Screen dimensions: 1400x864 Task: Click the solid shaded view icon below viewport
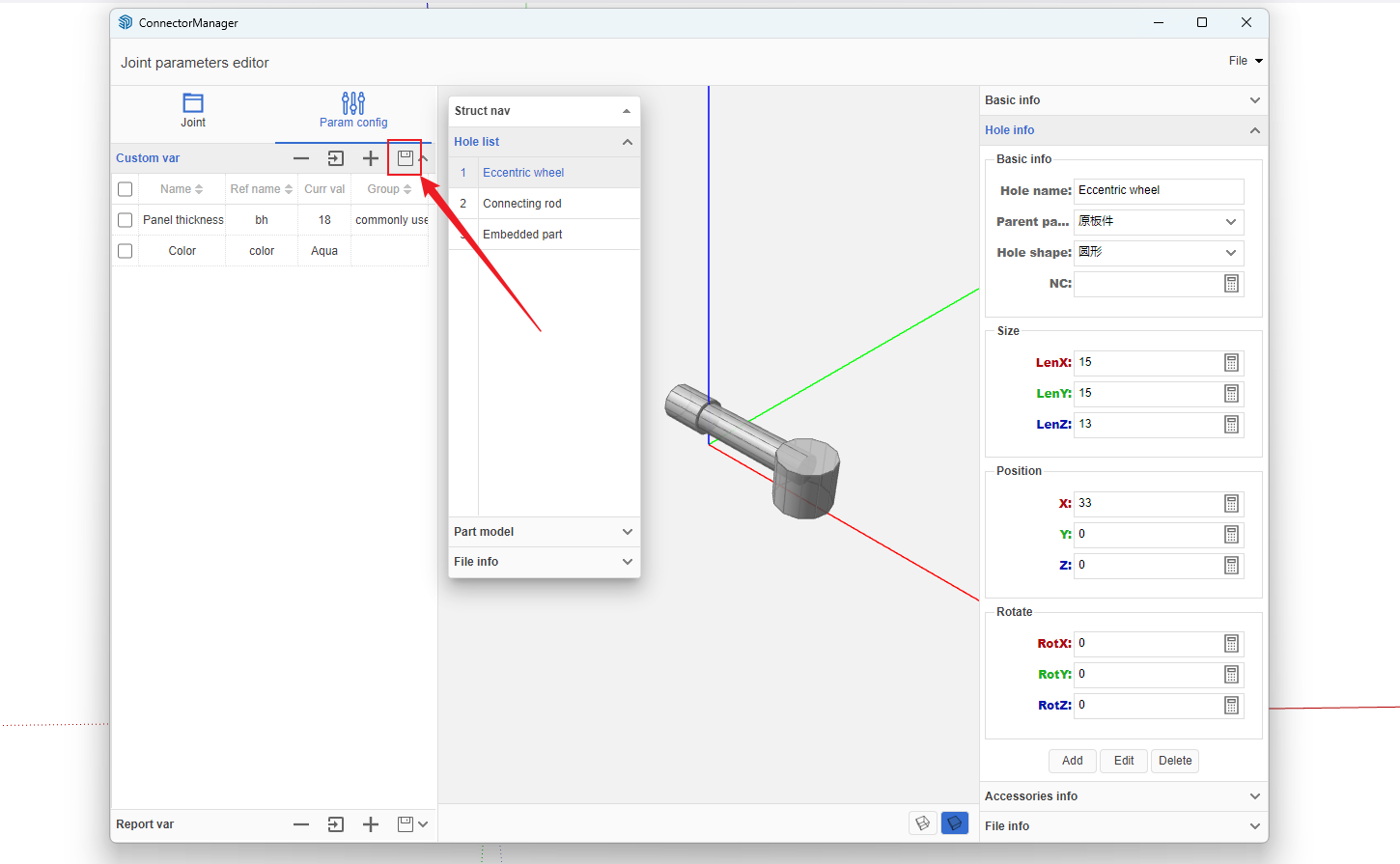pyautogui.click(x=954, y=823)
